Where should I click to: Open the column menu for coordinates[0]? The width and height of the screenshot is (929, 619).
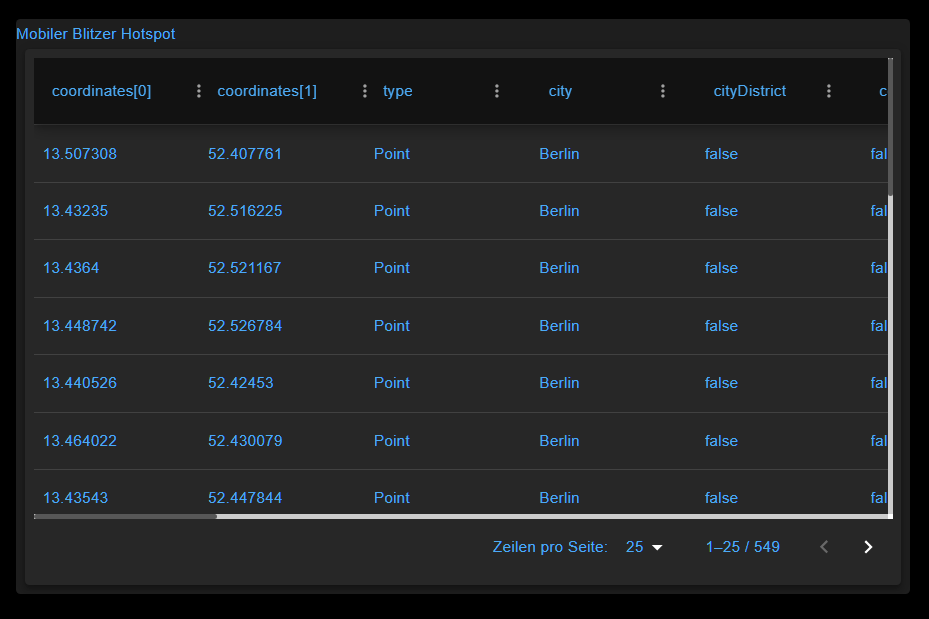198,90
